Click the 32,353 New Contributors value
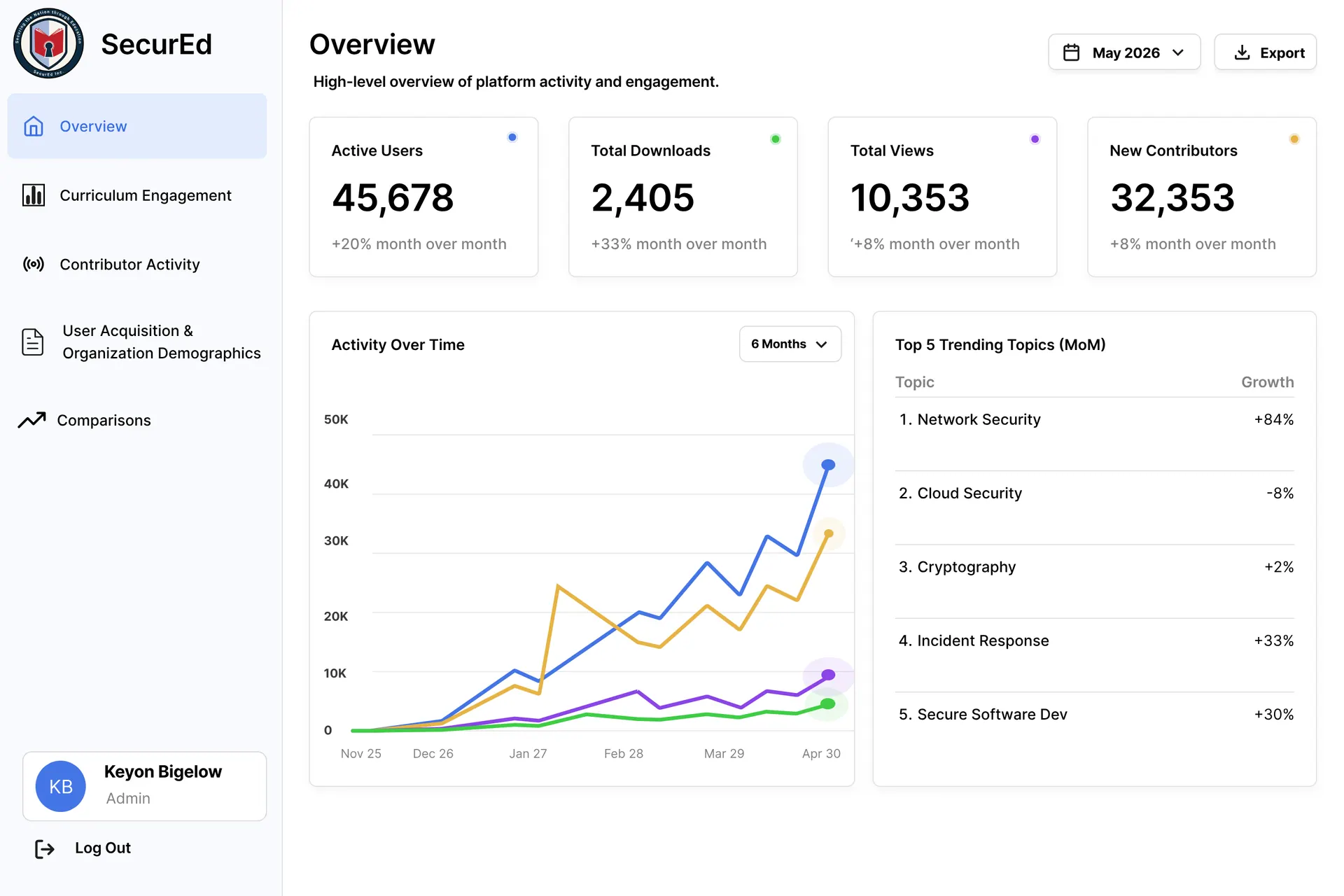The height and width of the screenshot is (896, 1344). pos(1172,198)
